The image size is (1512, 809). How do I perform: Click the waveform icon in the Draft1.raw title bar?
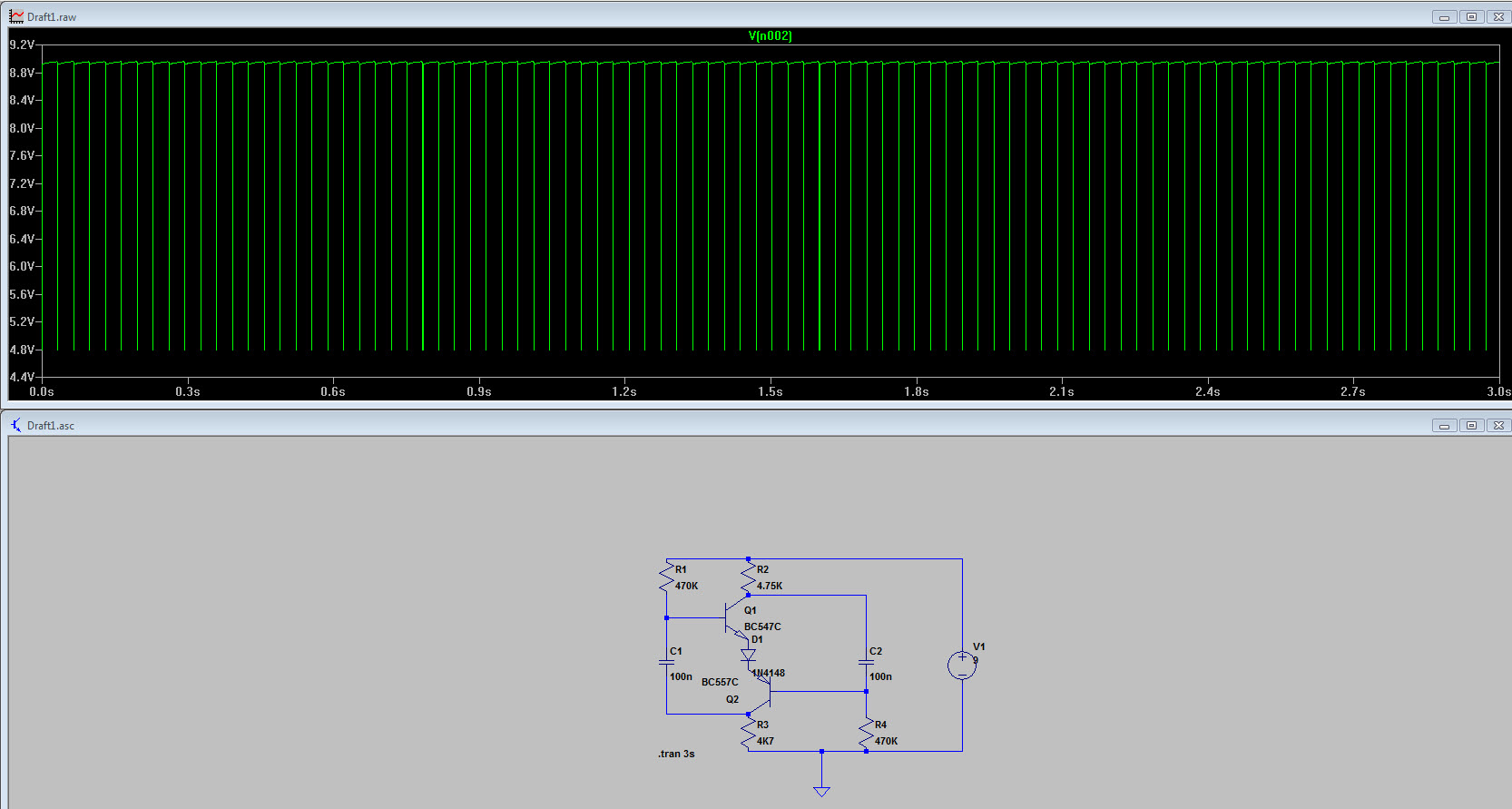15,16
